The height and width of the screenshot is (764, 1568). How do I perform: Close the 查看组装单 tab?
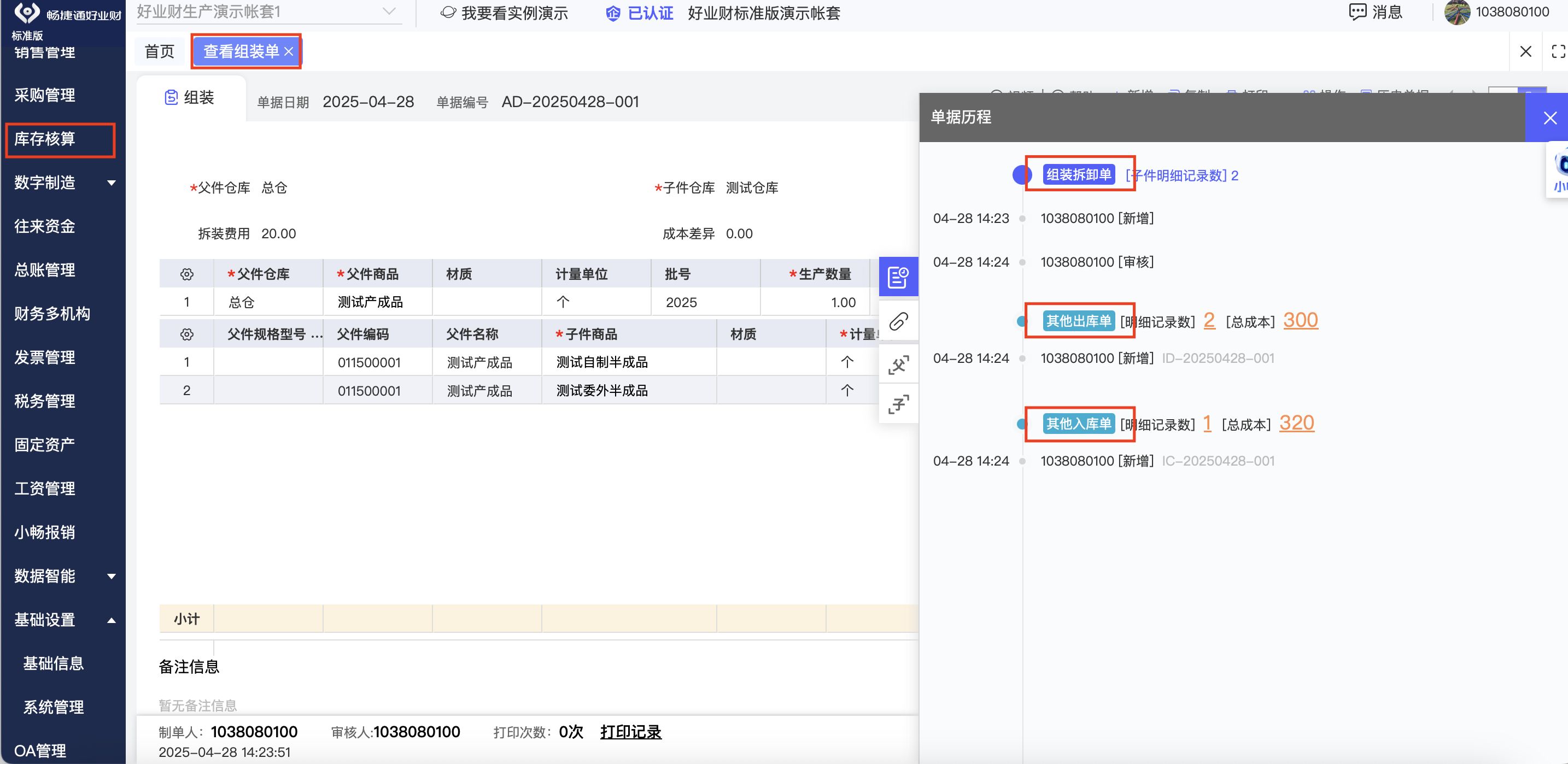click(289, 52)
